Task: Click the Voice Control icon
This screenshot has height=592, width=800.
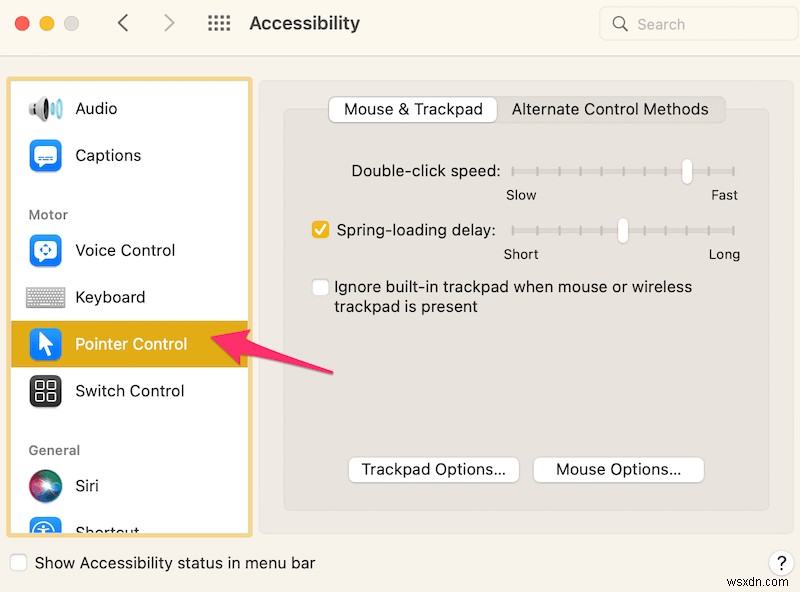Action: 45,250
